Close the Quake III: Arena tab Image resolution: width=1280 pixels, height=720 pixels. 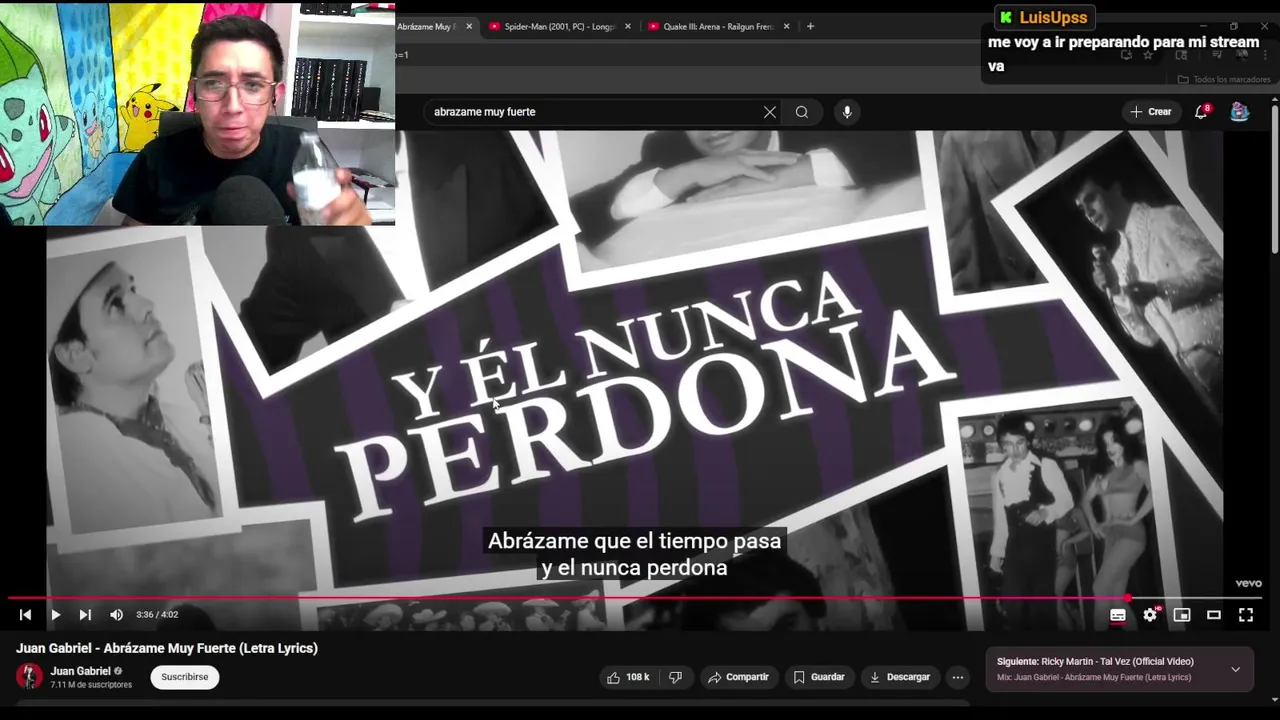pyautogui.click(x=786, y=27)
